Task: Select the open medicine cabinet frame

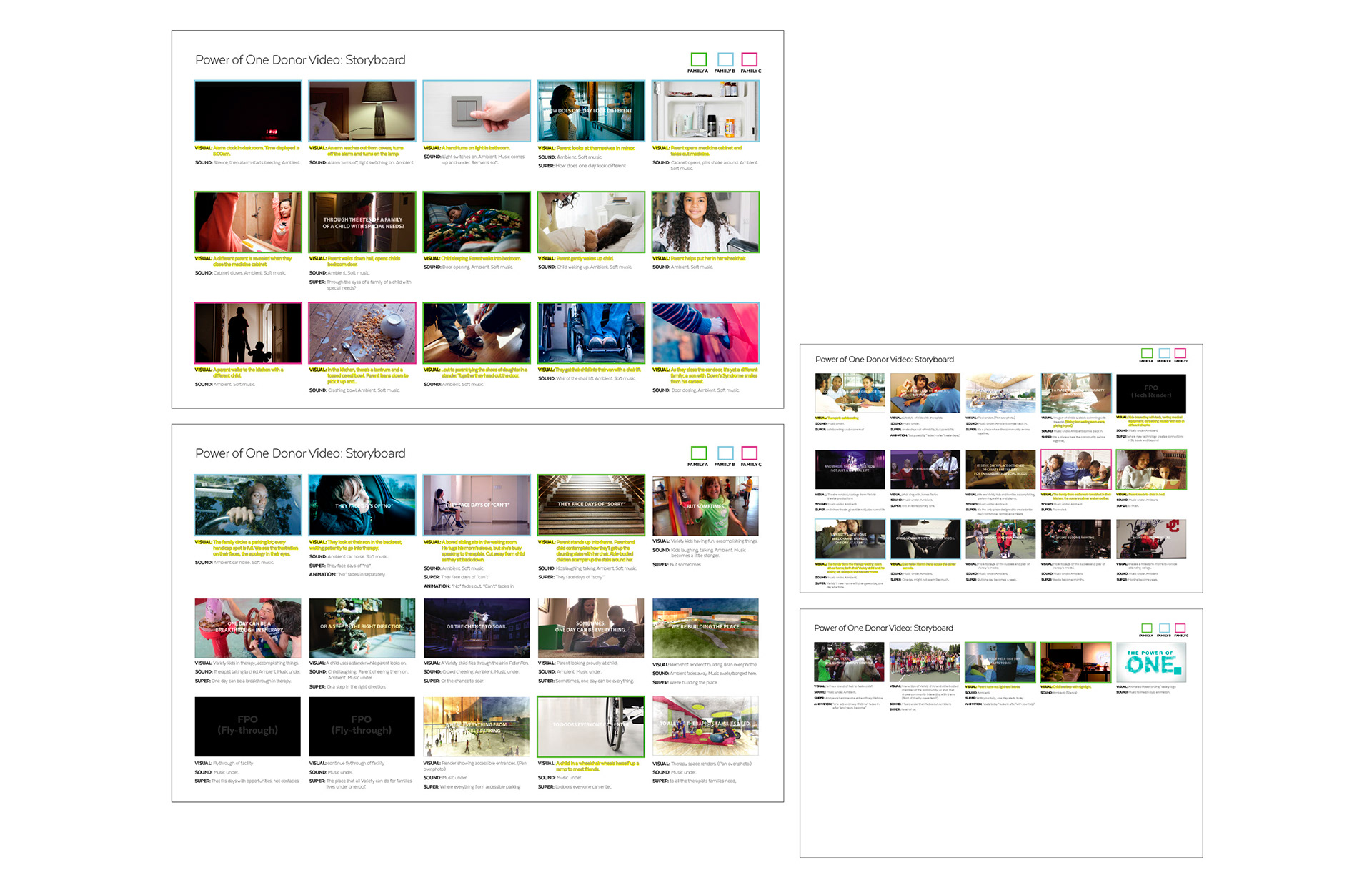Action: click(x=705, y=111)
